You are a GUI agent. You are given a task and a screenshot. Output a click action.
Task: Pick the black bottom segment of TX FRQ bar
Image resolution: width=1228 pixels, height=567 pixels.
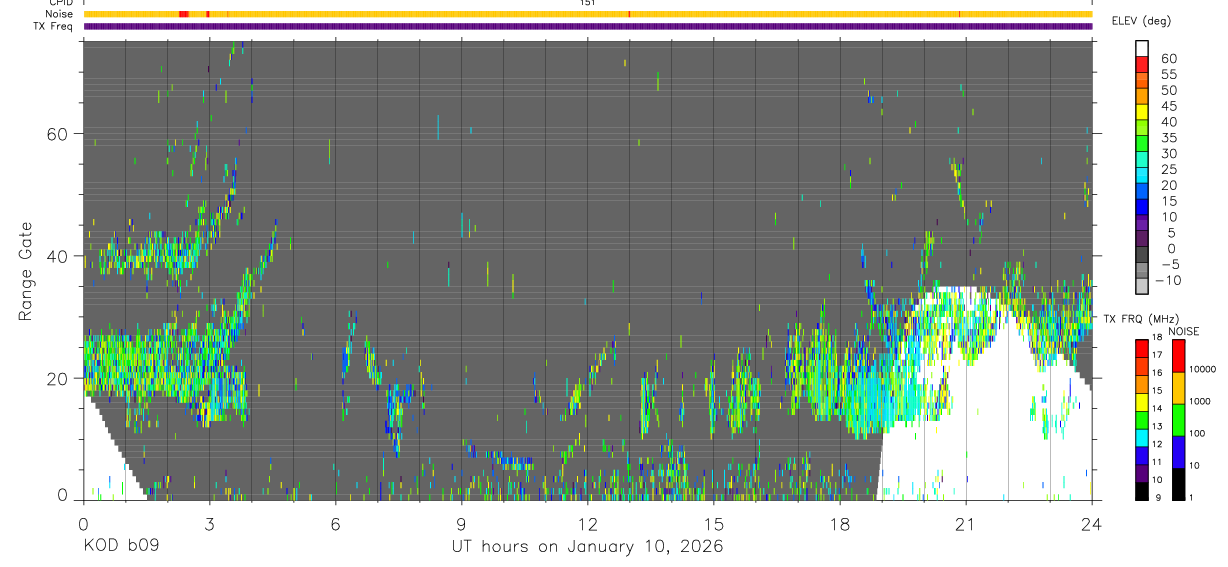1142,491
